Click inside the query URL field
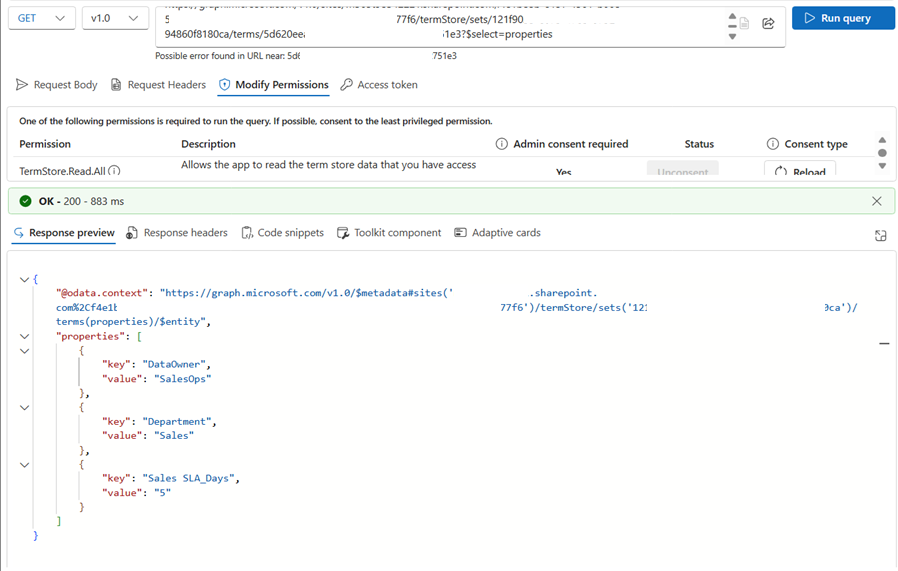 (441, 27)
